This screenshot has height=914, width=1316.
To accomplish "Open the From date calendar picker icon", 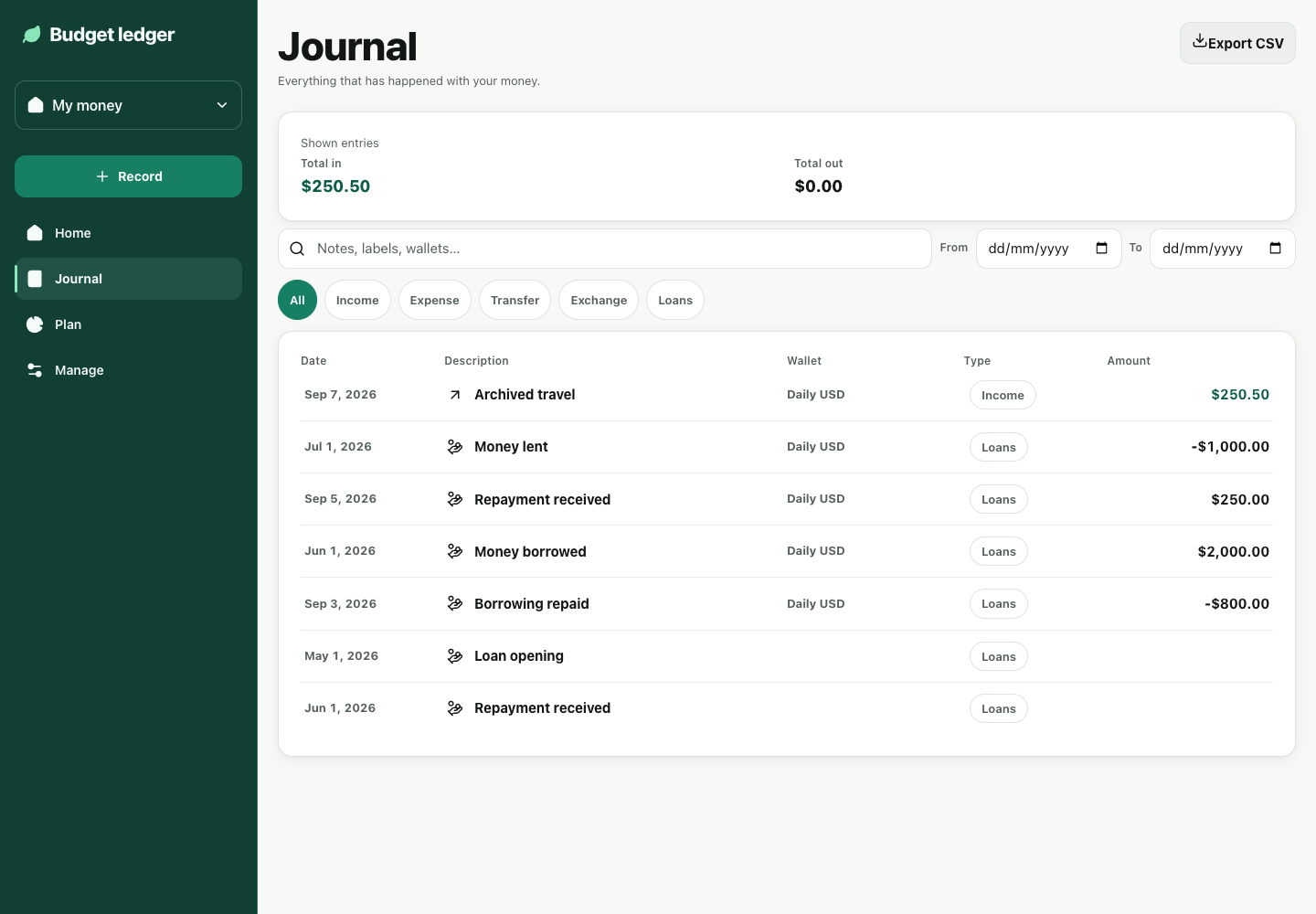I will coord(1101,249).
